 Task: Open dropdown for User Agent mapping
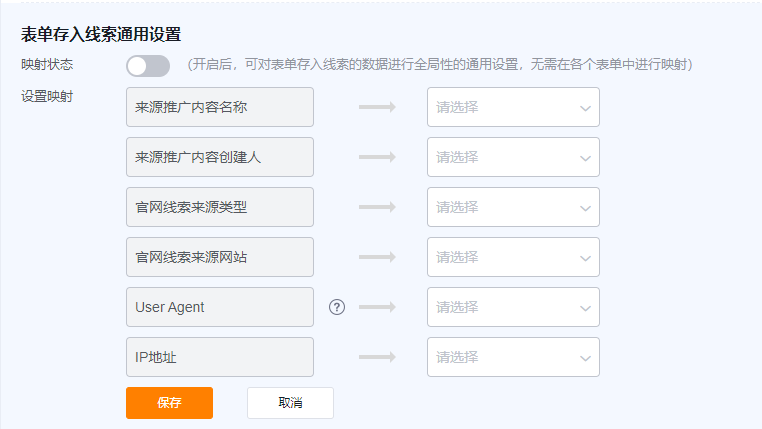tap(513, 307)
